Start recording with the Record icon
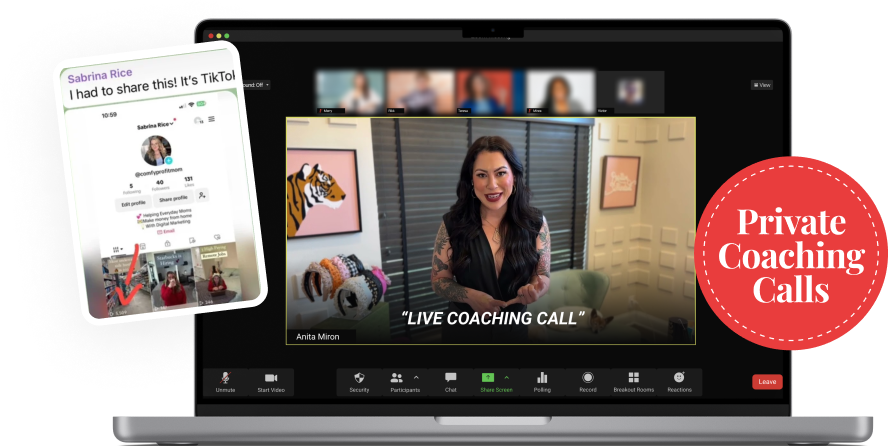888x446 pixels. coord(587,378)
